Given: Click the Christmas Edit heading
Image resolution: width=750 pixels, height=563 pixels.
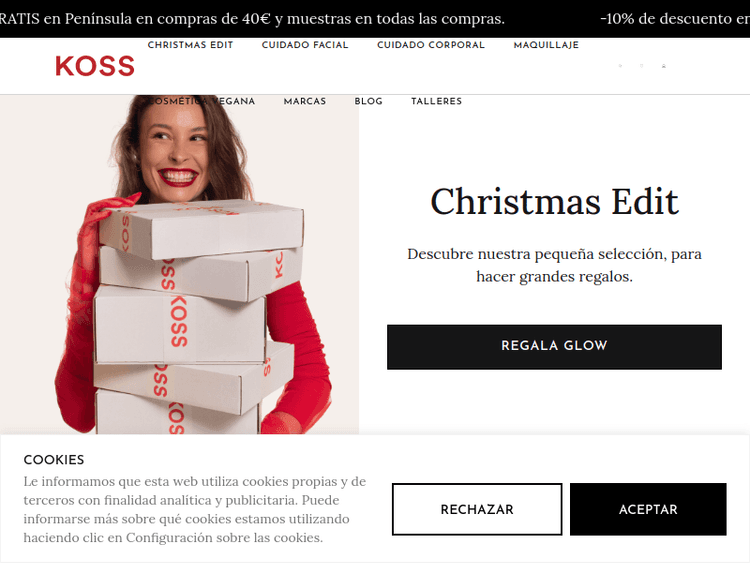Looking at the screenshot, I should (x=554, y=201).
